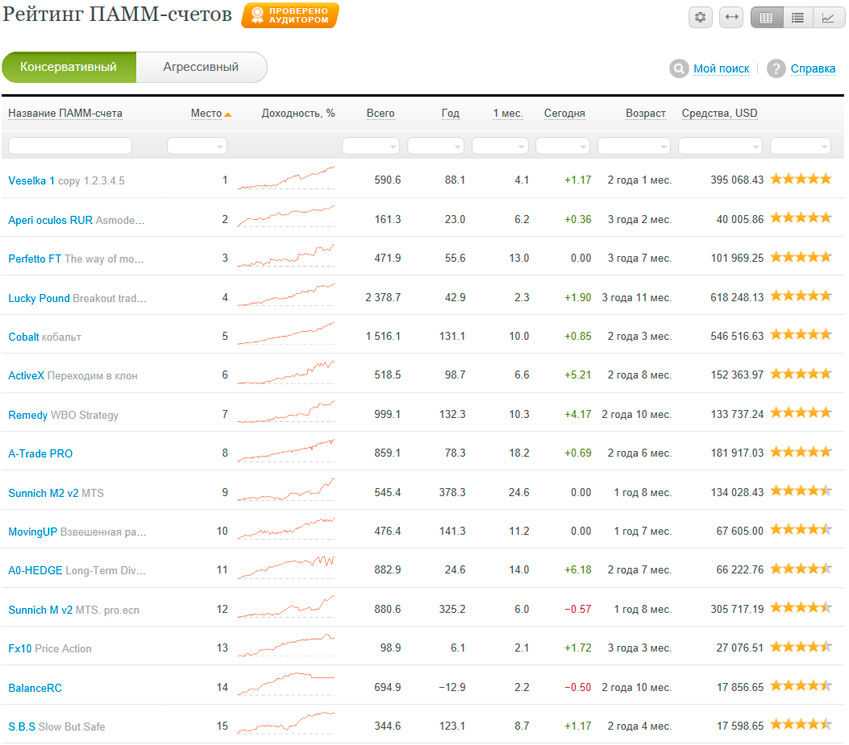Click the Cobalt star rating
This screenshot has height=745, width=849.
coord(800,335)
